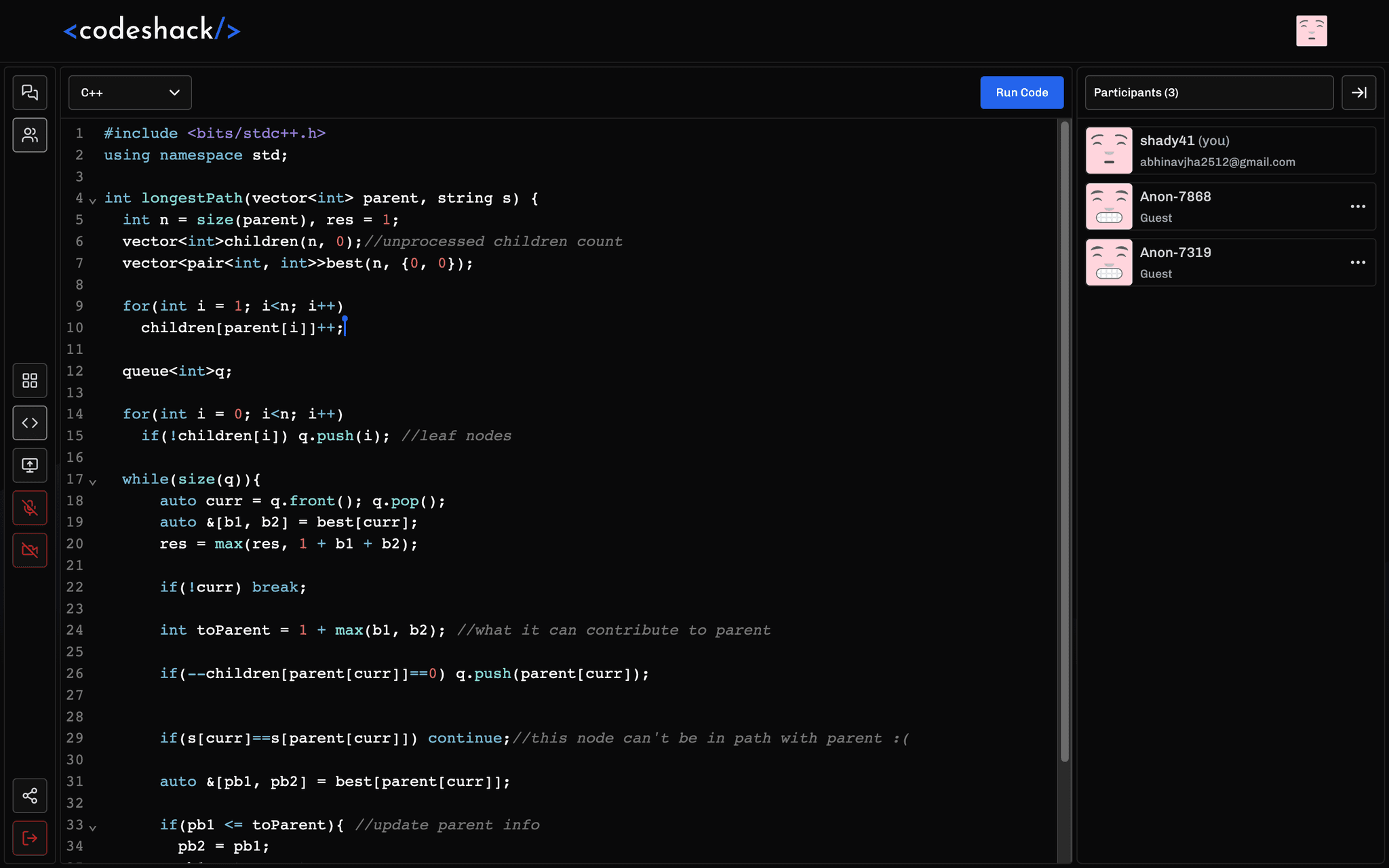Run the C++ code

coord(1021,92)
